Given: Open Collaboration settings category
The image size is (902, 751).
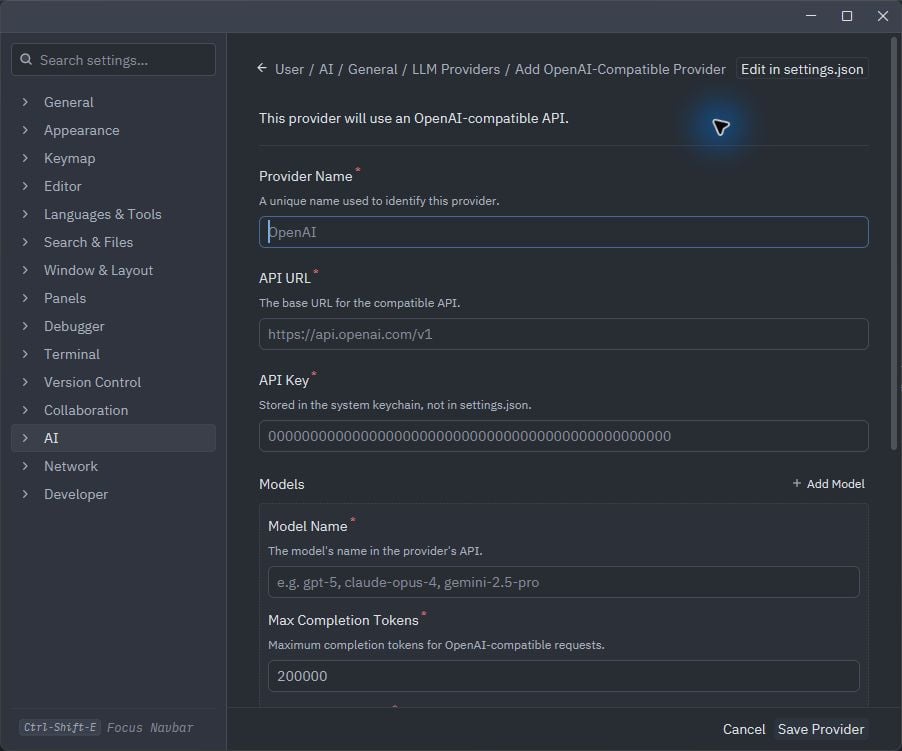Looking at the screenshot, I should (x=113, y=410).
